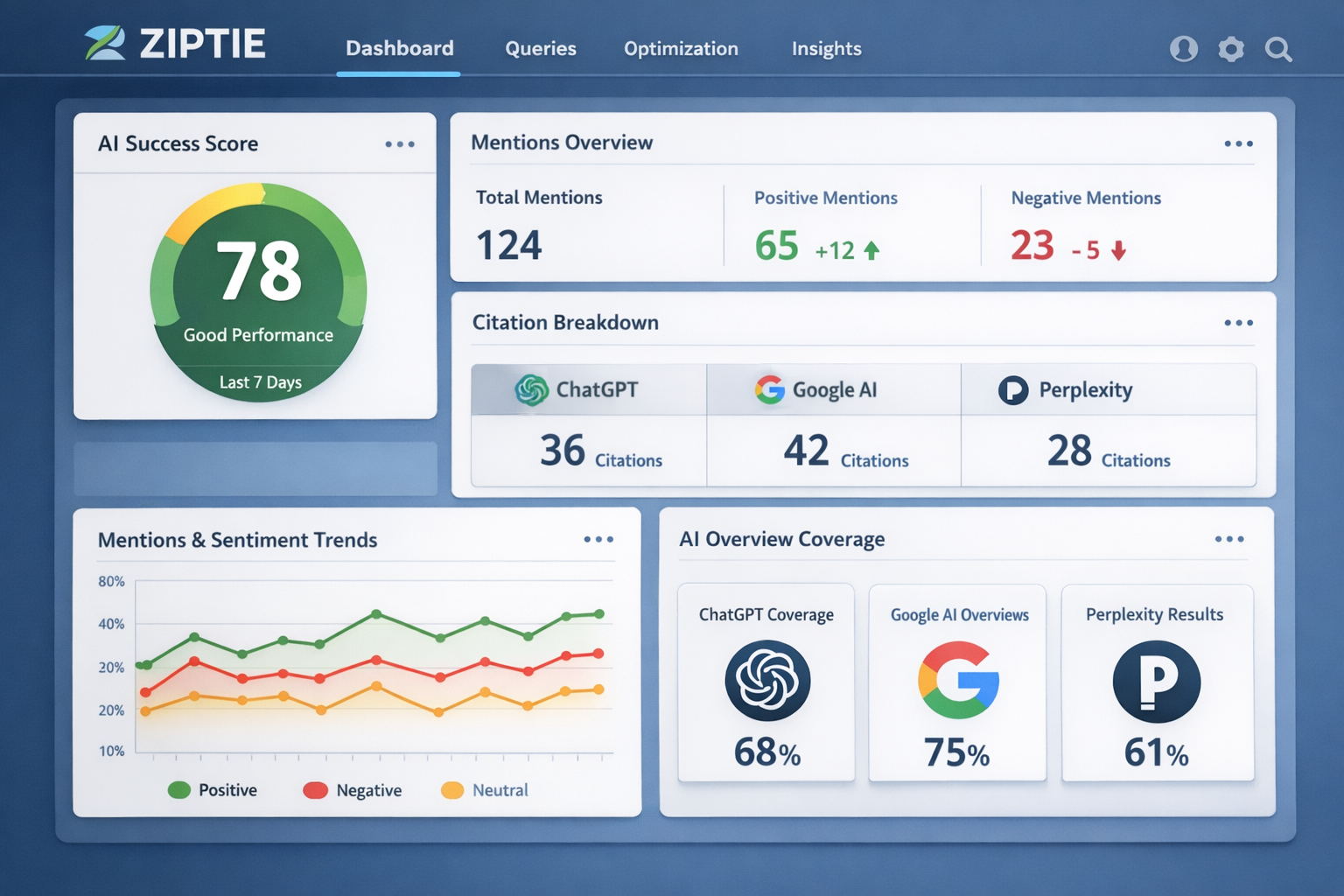Open the Citation Breakdown options menu
1344x896 pixels.
point(1239,323)
